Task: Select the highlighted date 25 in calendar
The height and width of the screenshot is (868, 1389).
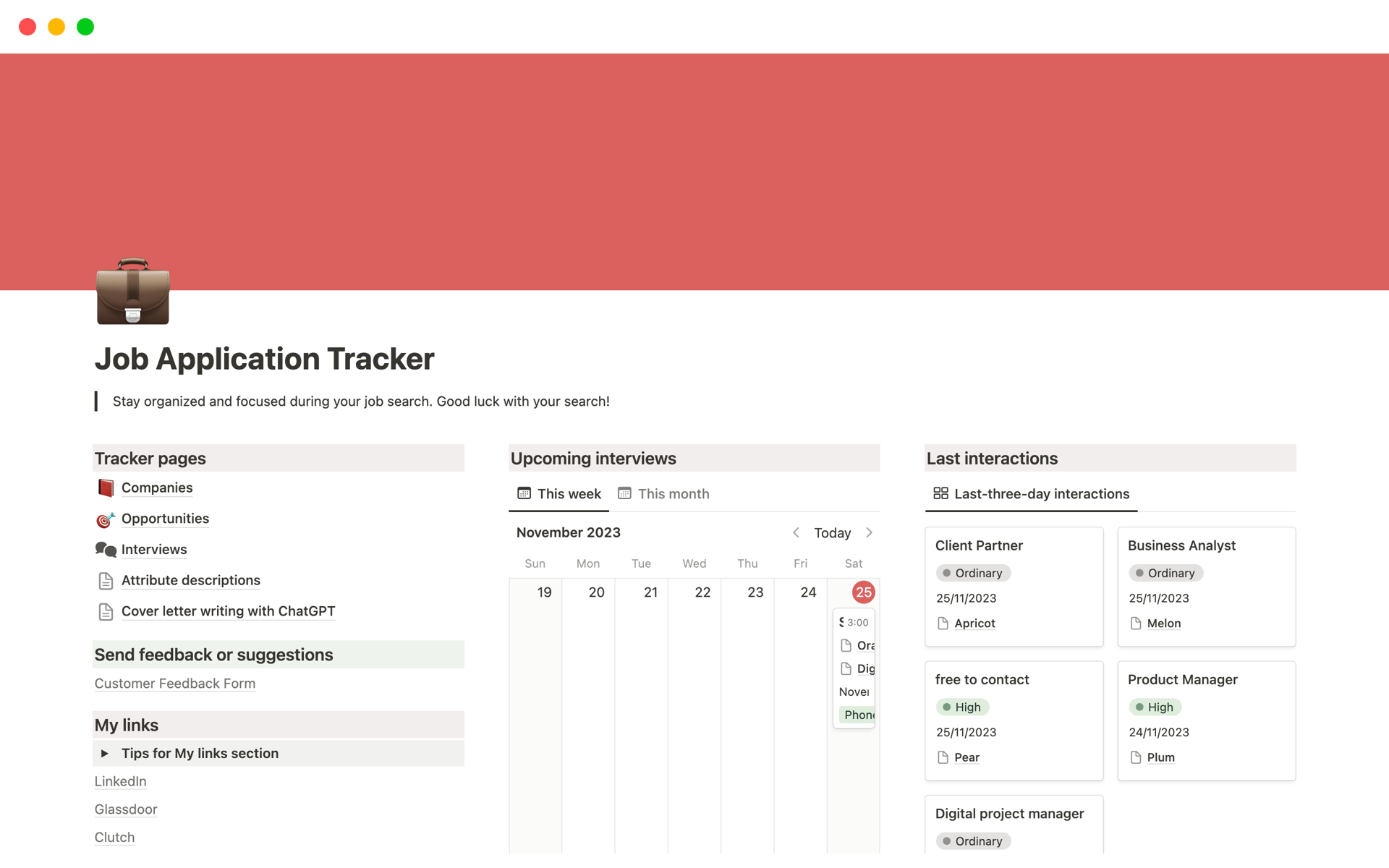Action: pyautogui.click(x=863, y=592)
